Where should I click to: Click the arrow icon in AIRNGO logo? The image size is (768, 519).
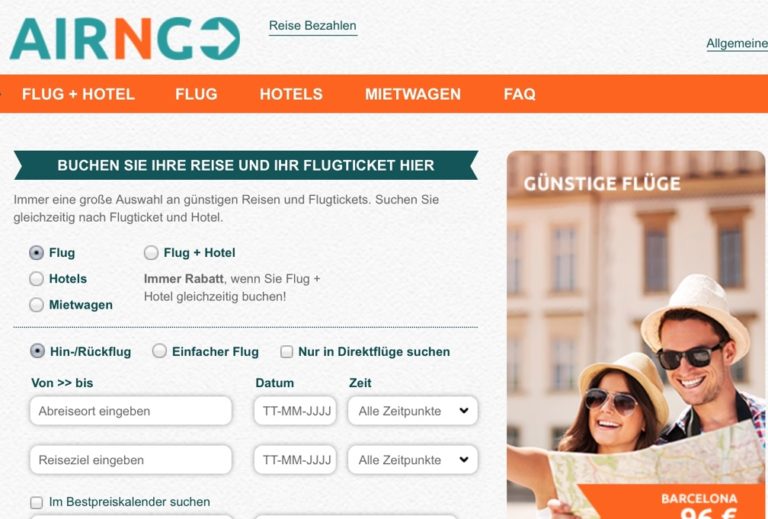tap(220, 39)
